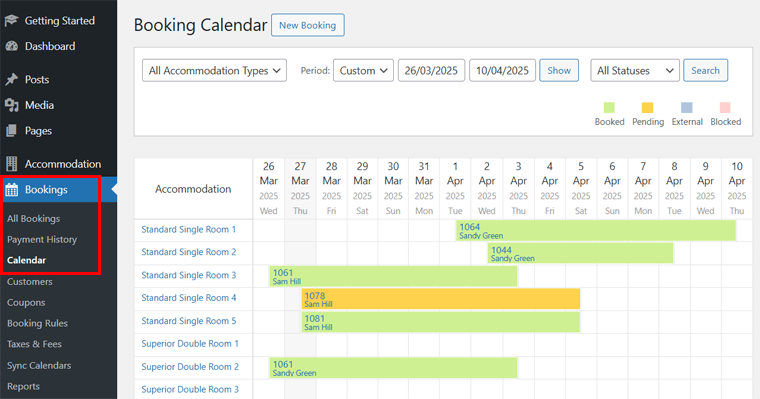The height and width of the screenshot is (399, 760).
Task: Open All Bookings submenu
Action: (33, 219)
